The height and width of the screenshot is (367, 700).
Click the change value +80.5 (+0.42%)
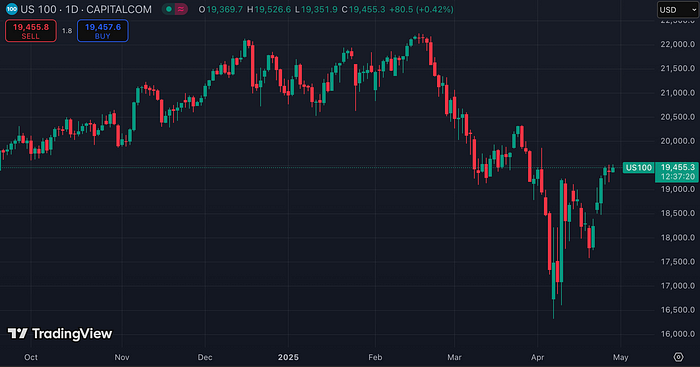[421, 9]
